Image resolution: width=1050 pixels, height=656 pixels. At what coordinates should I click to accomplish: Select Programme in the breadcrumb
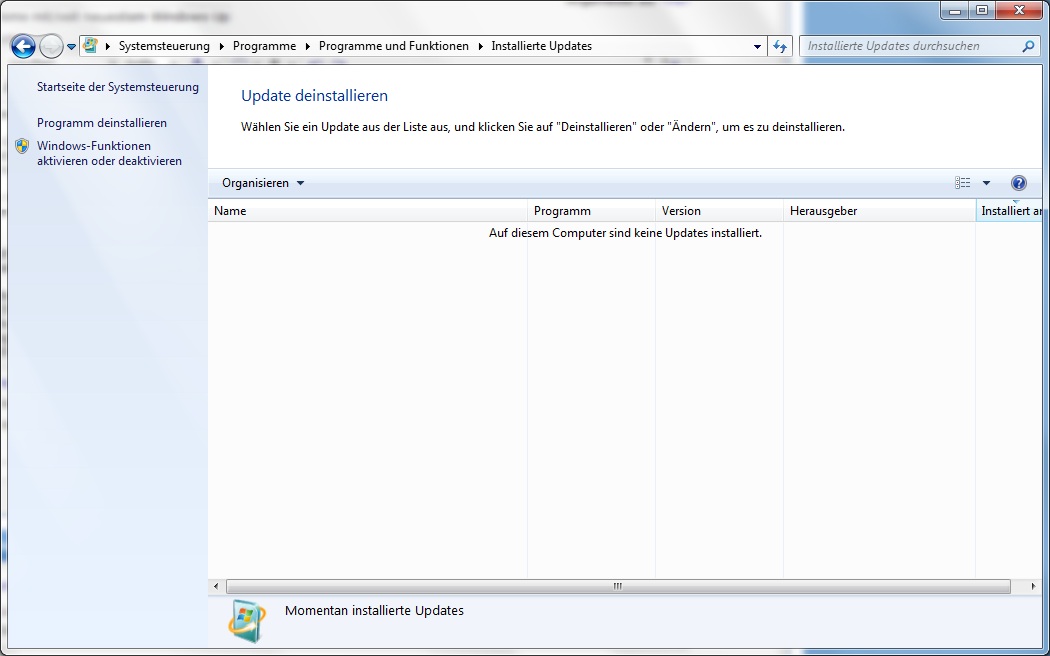265,46
